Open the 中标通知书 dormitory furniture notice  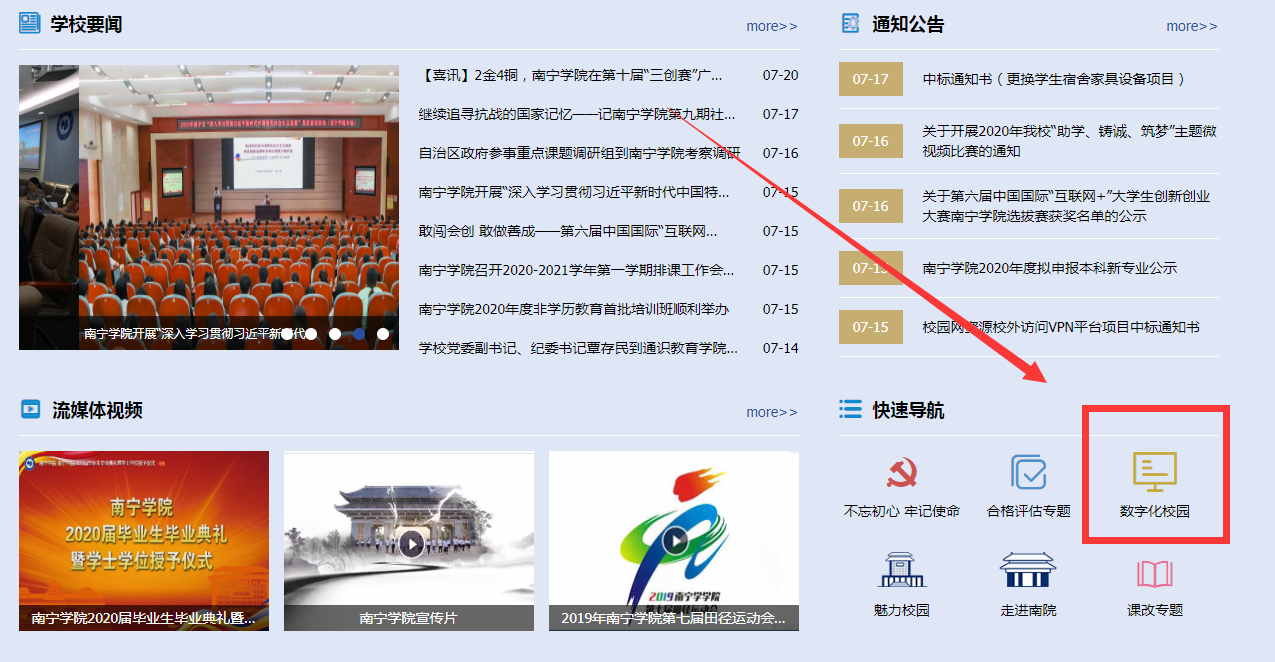(x=1053, y=79)
